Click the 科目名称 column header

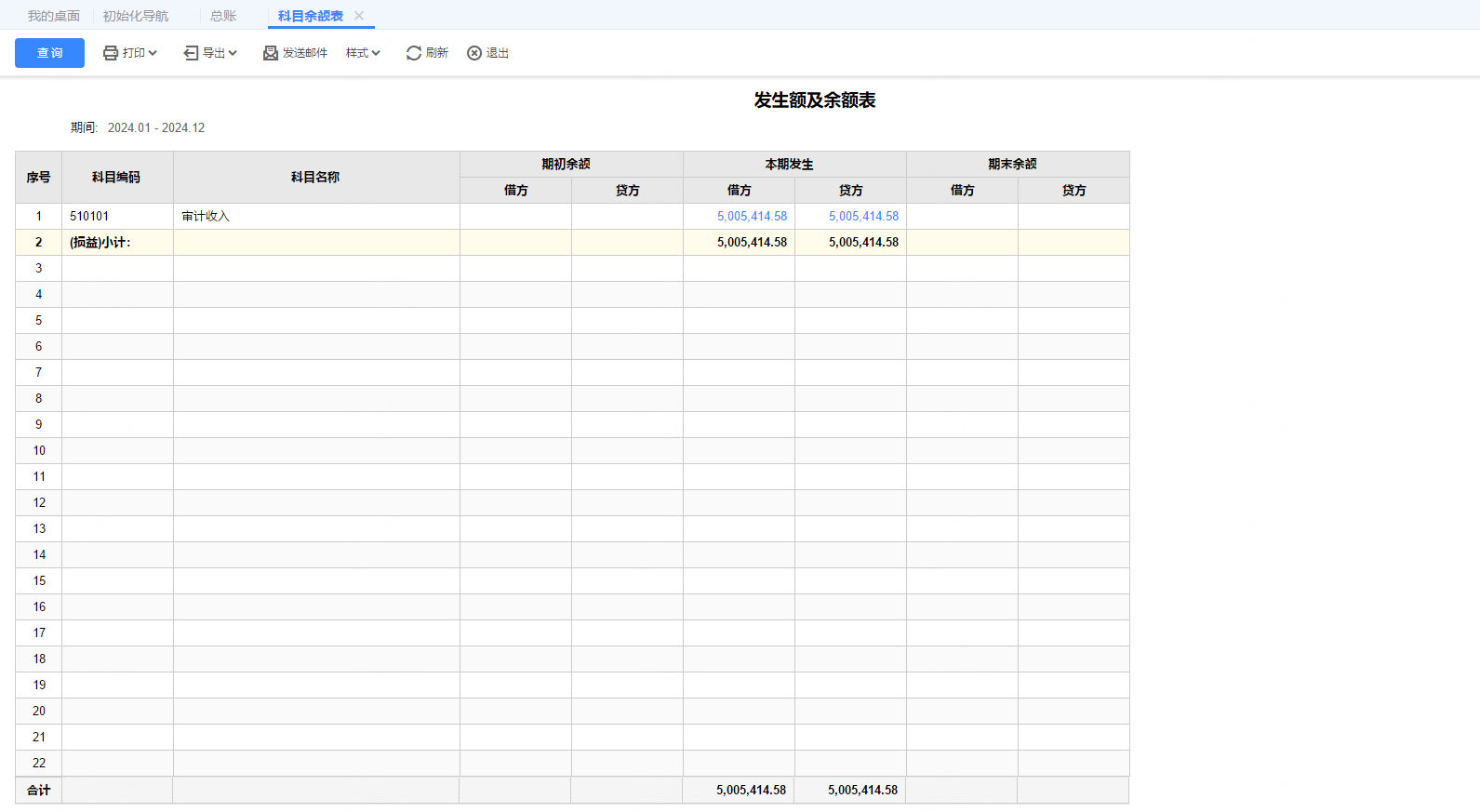coord(315,177)
